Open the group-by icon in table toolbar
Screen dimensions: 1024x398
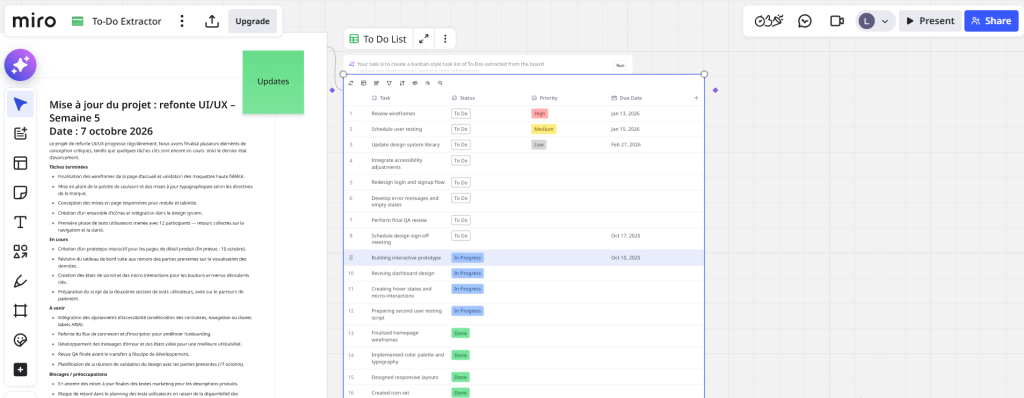tap(376, 83)
